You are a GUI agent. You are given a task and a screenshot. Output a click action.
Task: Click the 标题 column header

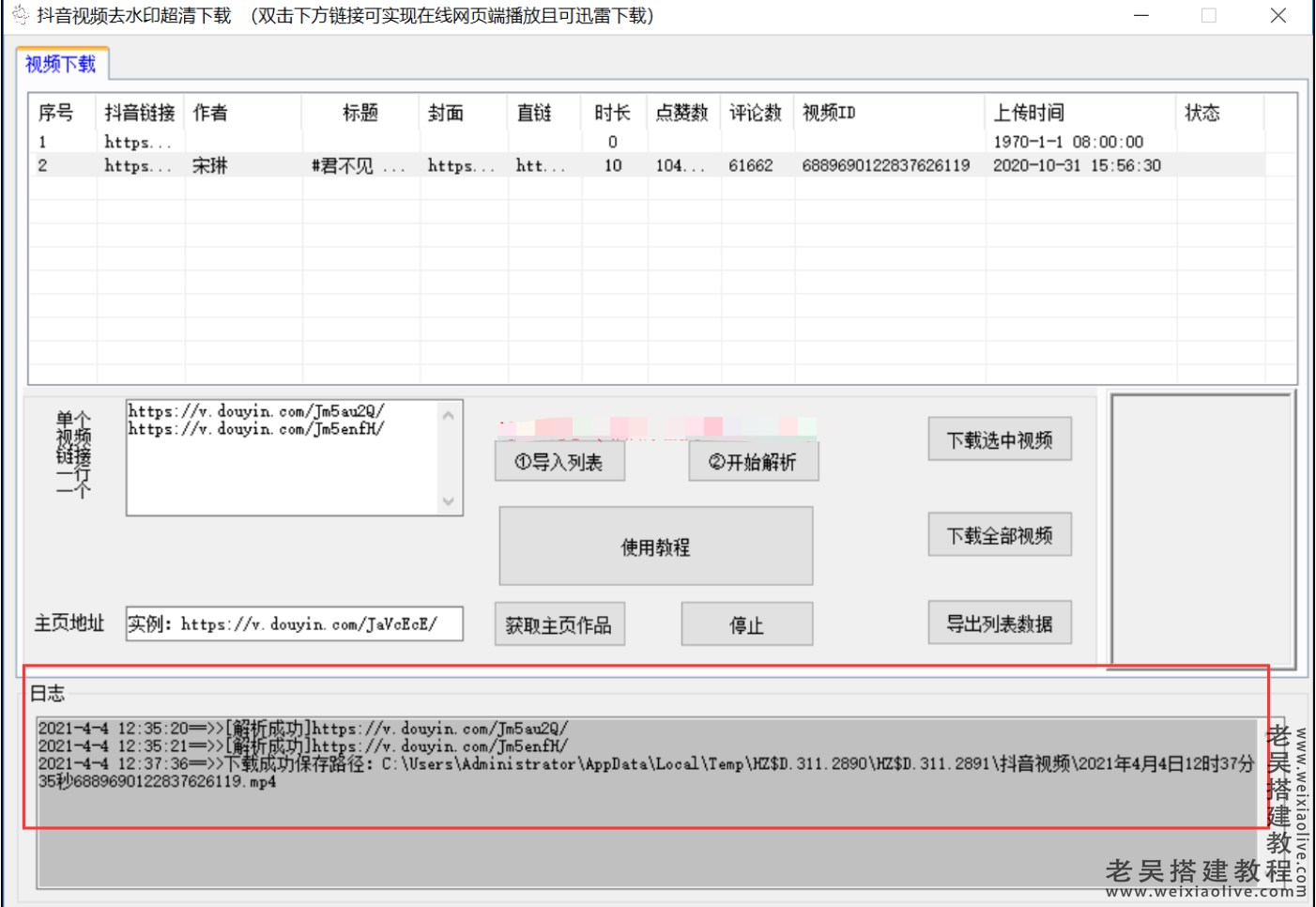pyautogui.click(x=360, y=113)
